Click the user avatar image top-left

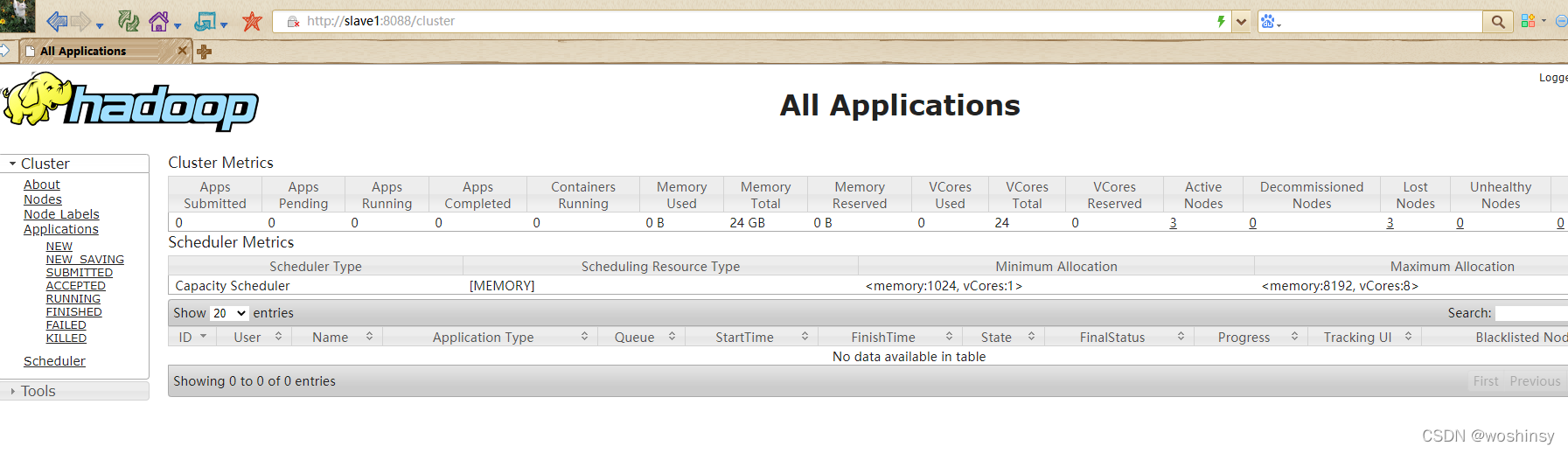(x=17, y=17)
